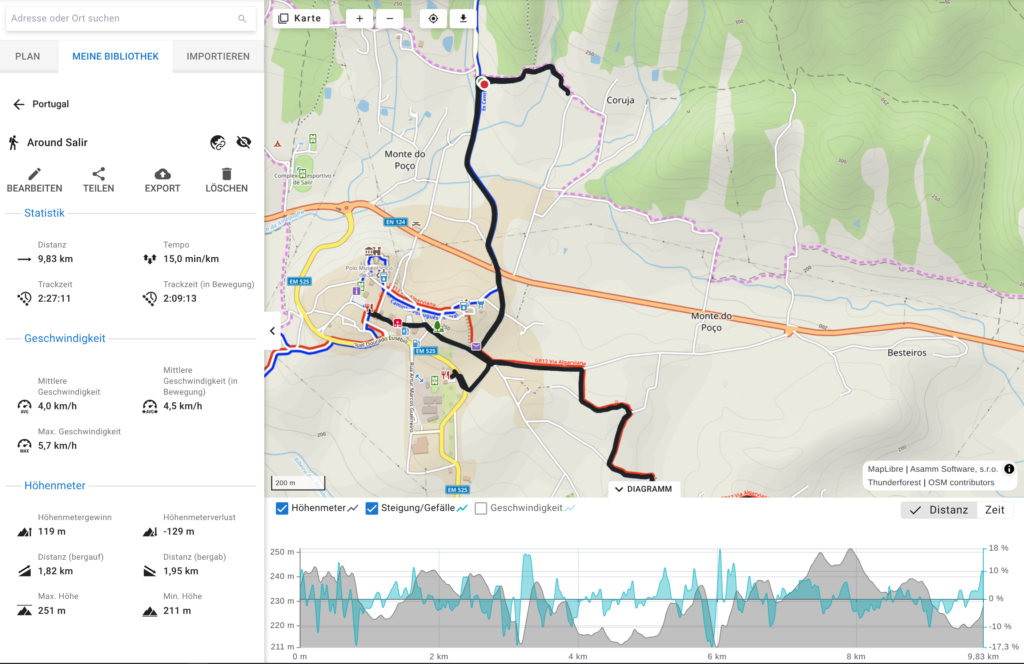Disable the Steigung/Gefälle checkbox
The image size is (1024, 664).
click(x=372, y=508)
